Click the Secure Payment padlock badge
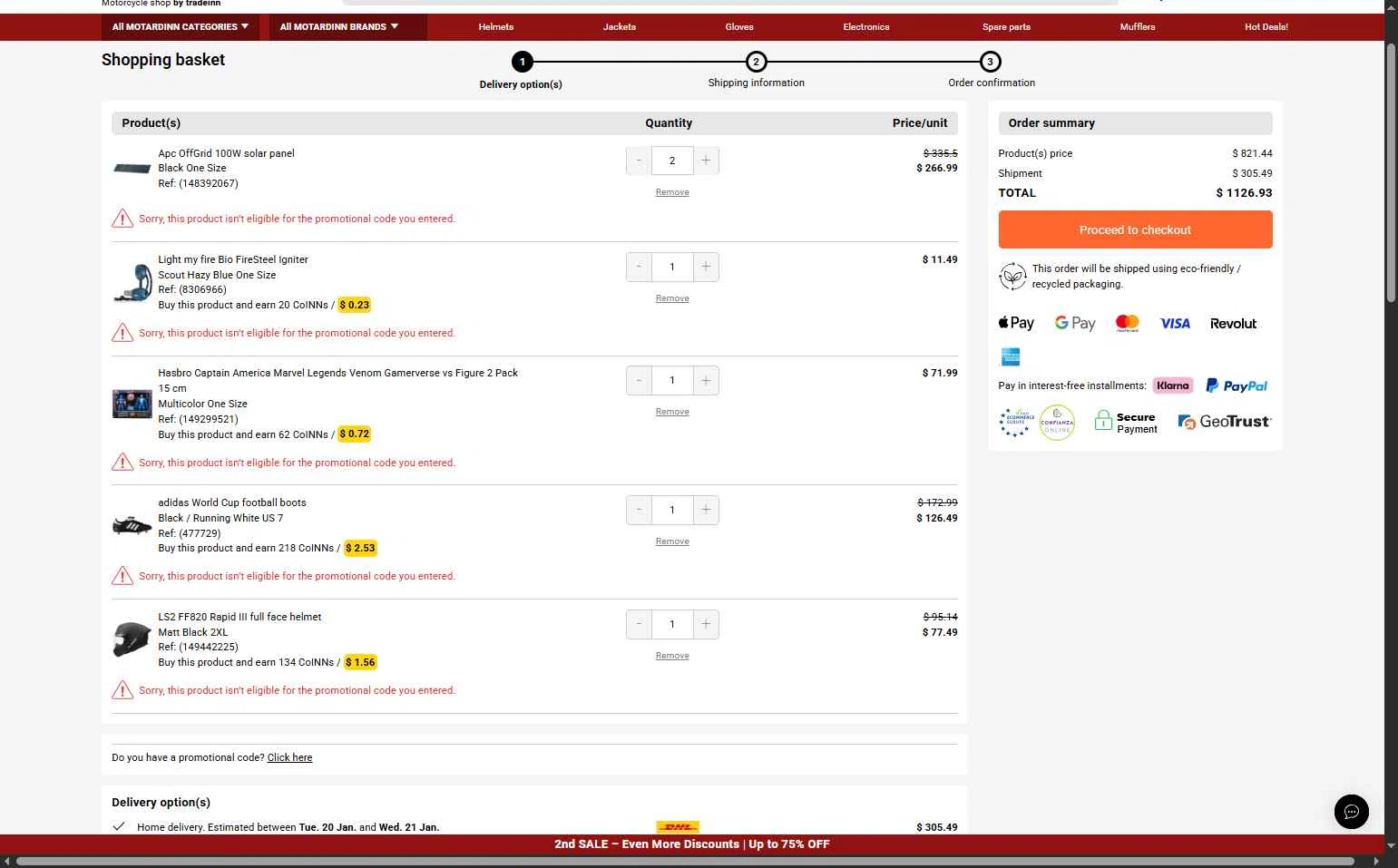This screenshot has width=1398, height=868. tap(1126, 422)
